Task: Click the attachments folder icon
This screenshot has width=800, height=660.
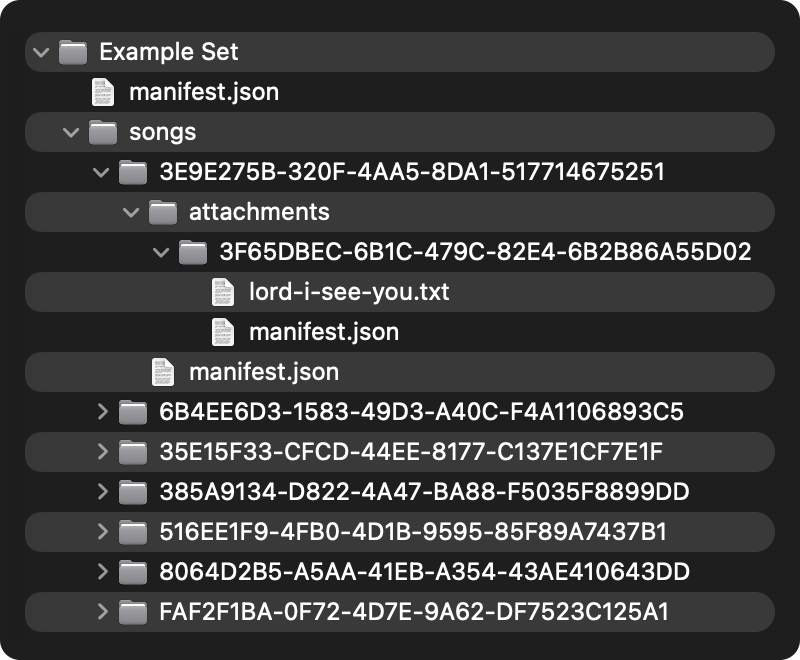Action: click(163, 212)
